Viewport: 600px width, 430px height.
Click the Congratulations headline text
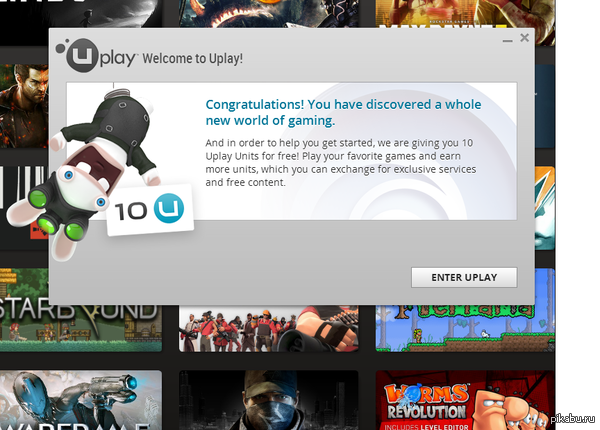(x=343, y=112)
